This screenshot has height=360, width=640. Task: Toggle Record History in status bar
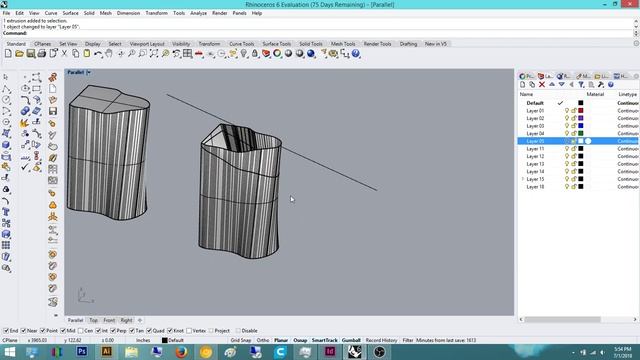[x=381, y=340]
